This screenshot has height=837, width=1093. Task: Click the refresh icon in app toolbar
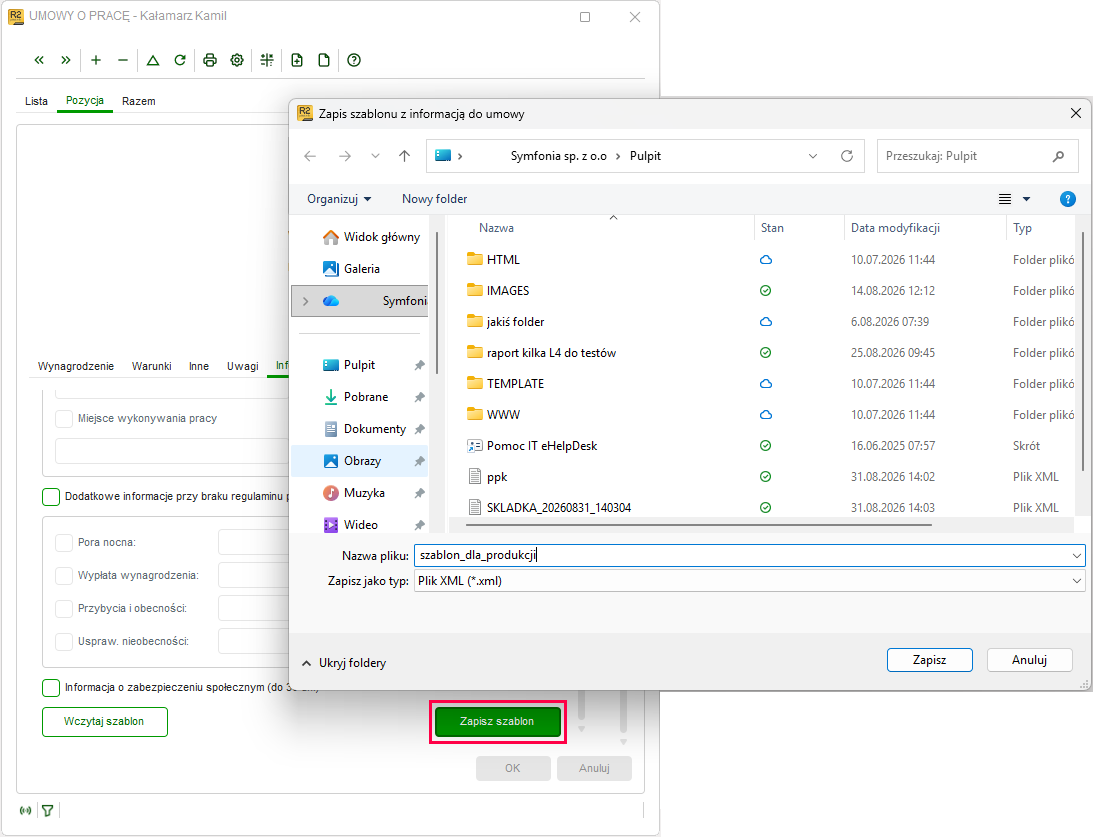click(x=180, y=60)
